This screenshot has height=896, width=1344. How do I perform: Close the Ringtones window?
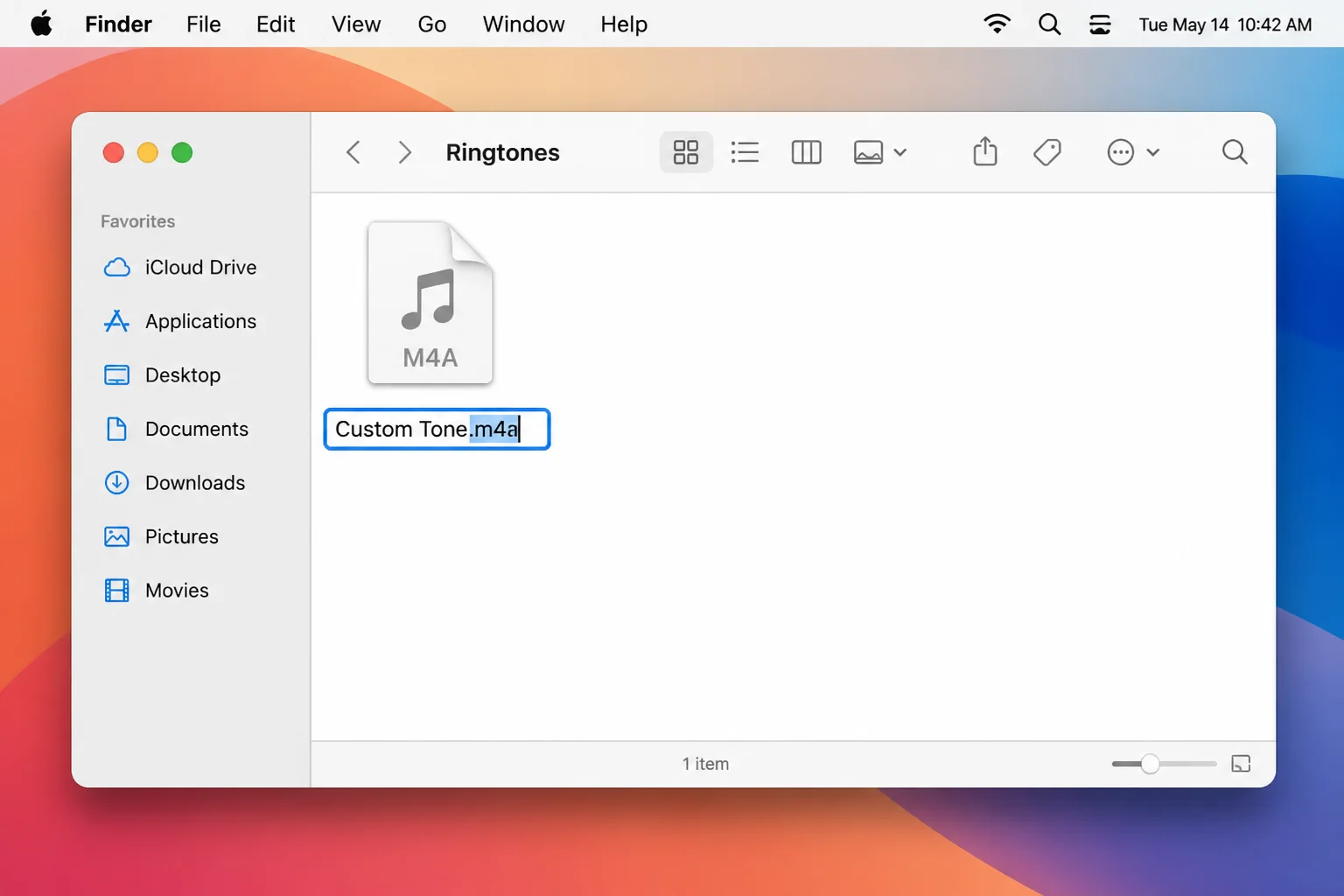(113, 152)
